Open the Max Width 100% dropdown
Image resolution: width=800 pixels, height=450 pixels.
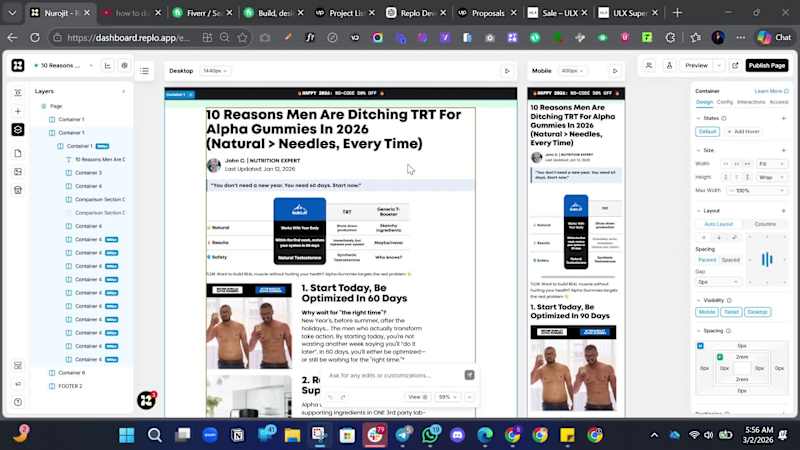tap(757, 190)
